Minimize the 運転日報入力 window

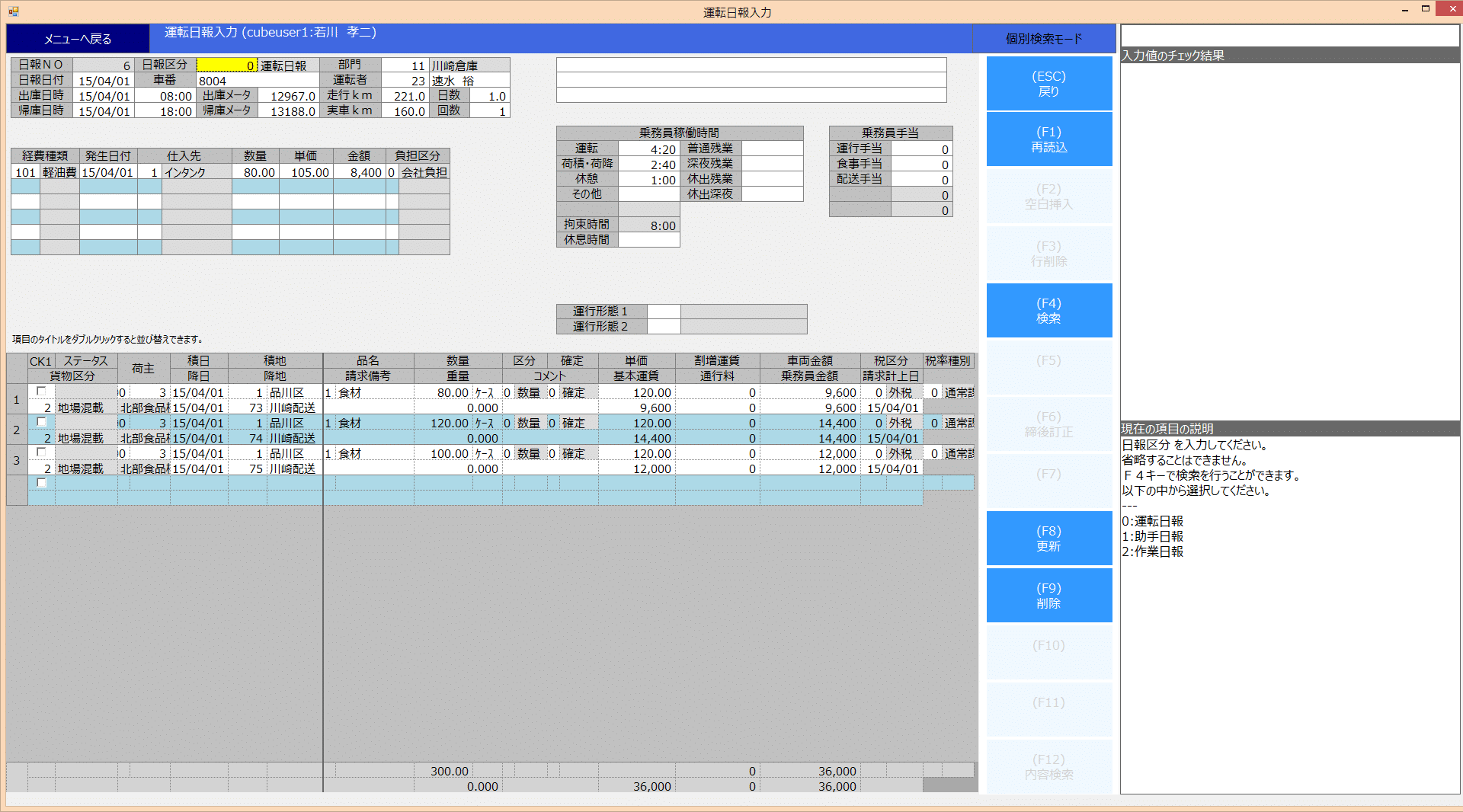[x=1404, y=10]
